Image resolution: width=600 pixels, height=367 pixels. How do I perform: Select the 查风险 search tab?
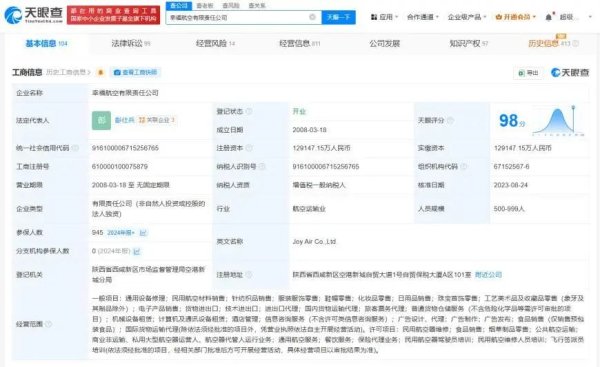(231, 5)
